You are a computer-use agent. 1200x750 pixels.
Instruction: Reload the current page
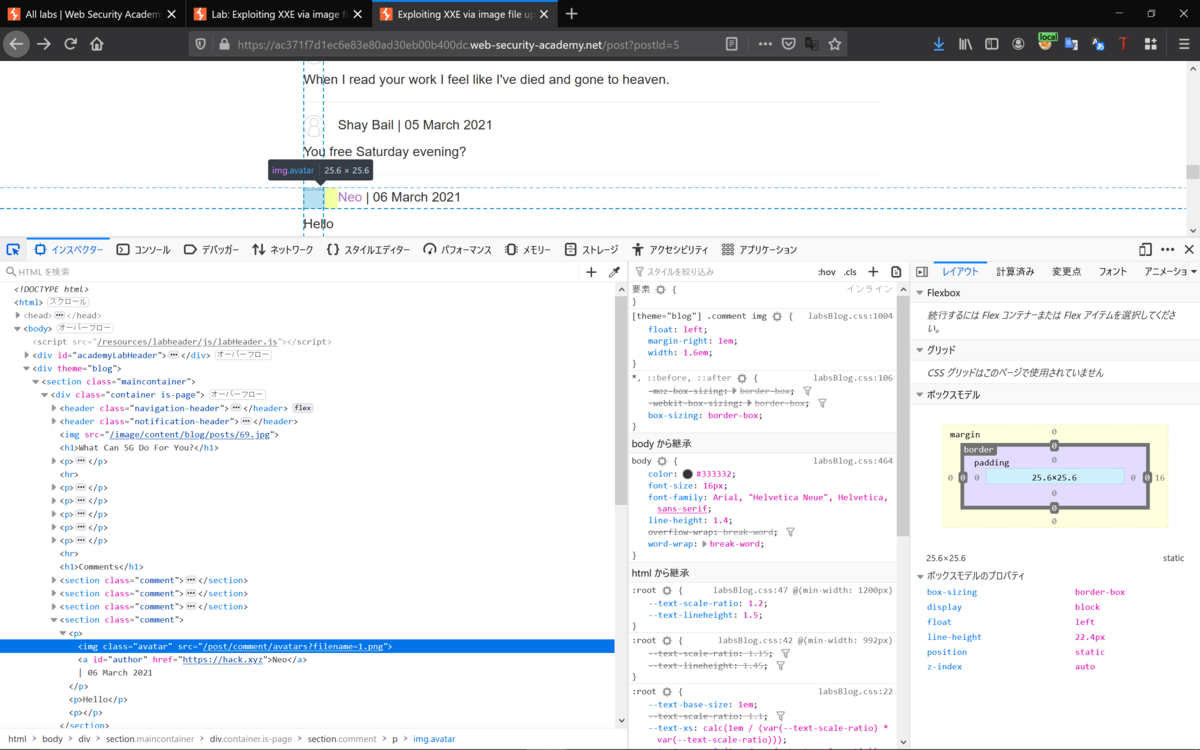click(71, 44)
